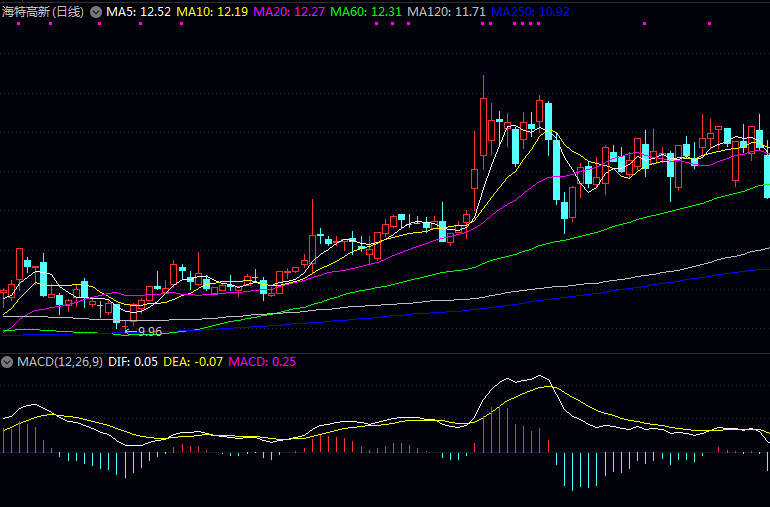The height and width of the screenshot is (507, 770).
Task: Open dropdown arrow beside 海特高新 (日线) title
Action: [x=96, y=12]
